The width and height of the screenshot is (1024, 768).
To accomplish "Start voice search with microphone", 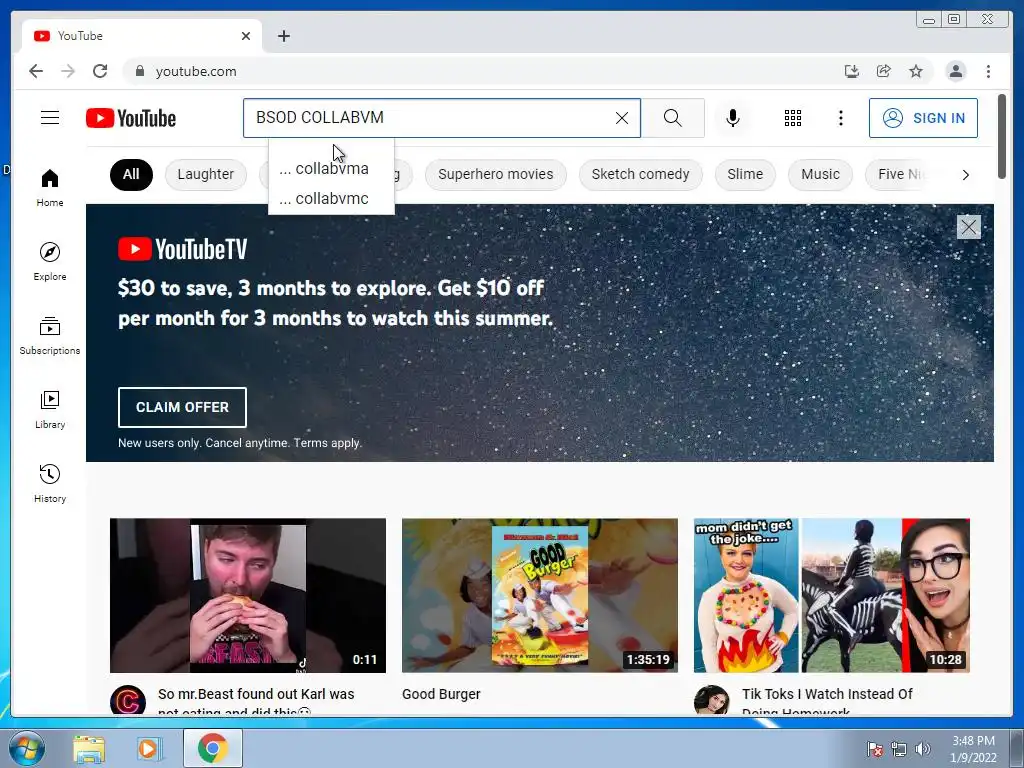I will point(733,118).
